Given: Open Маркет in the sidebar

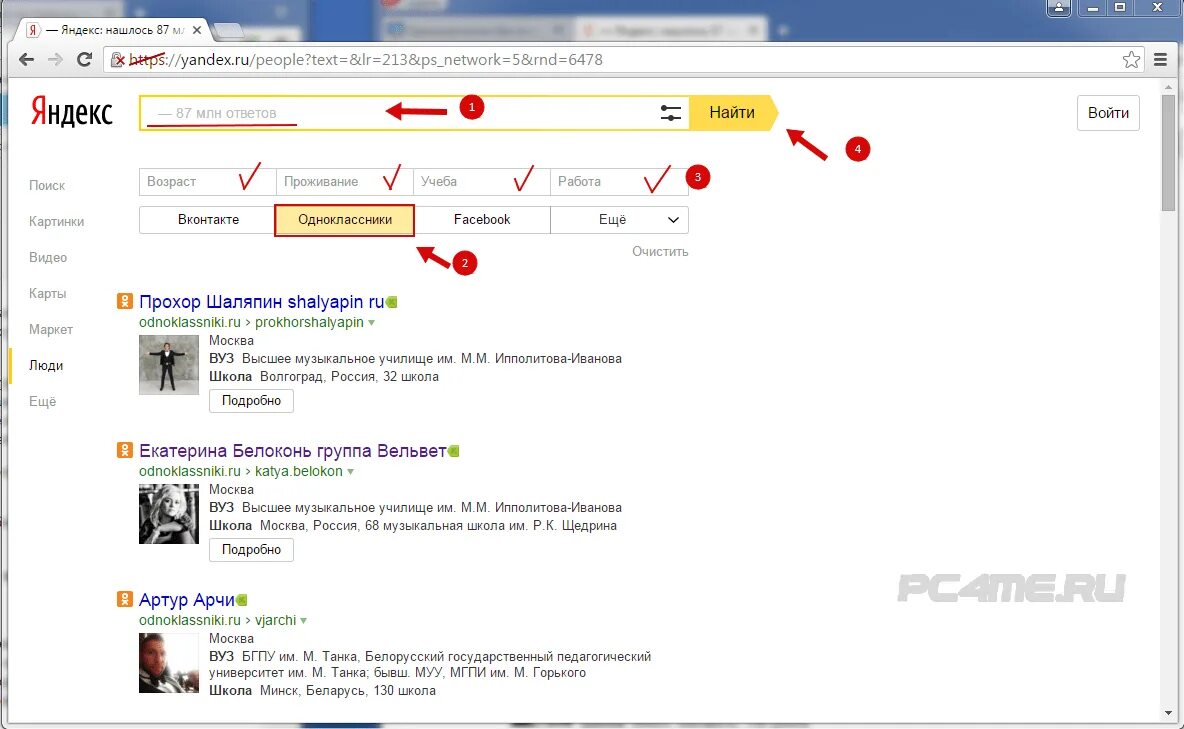Looking at the screenshot, I should tap(51, 329).
